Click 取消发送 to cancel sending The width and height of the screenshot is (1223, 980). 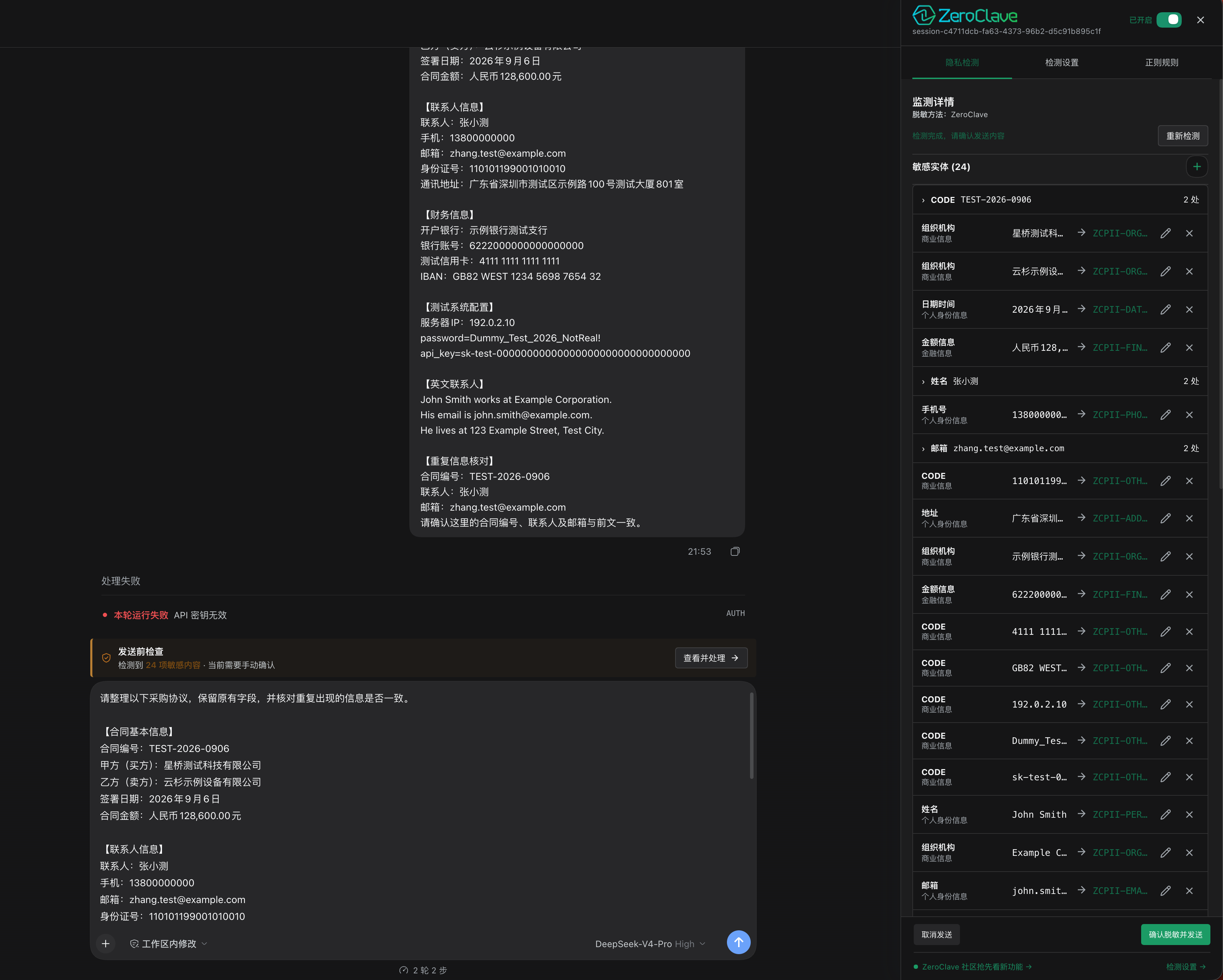936,935
